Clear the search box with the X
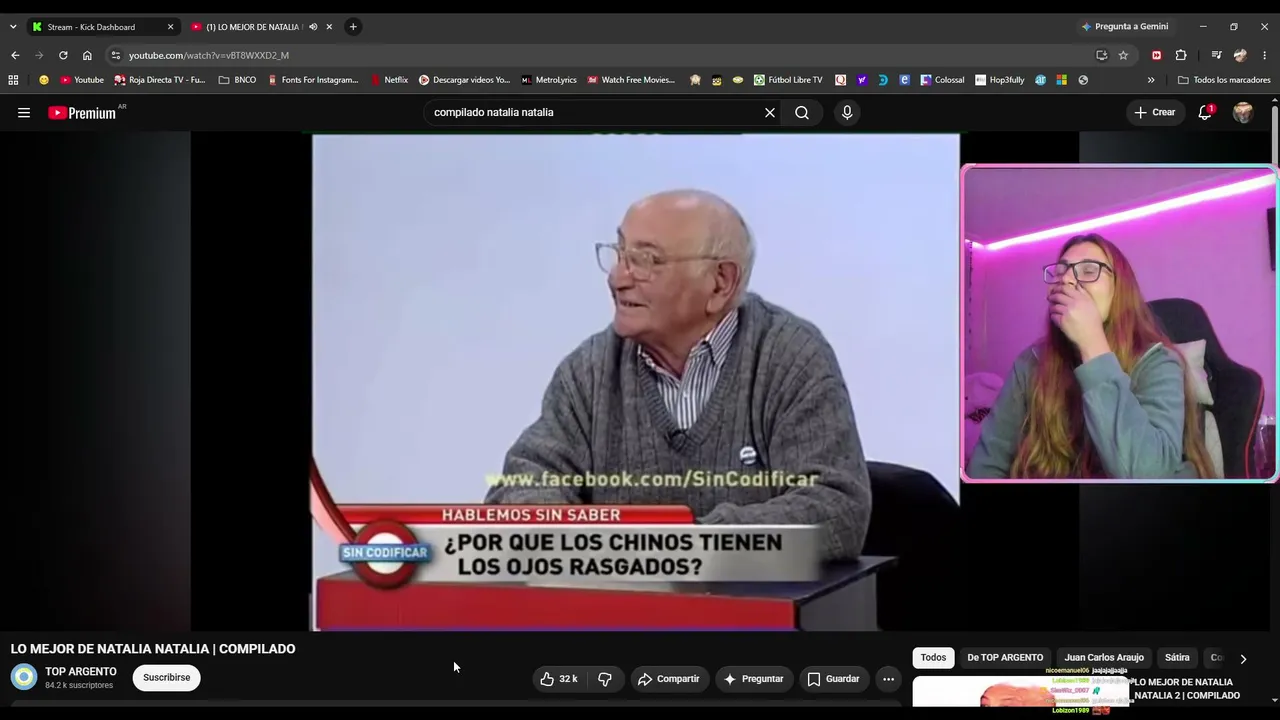The width and height of the screenshot is (1280, 720). pyautogui.click(x=770, y=113)
